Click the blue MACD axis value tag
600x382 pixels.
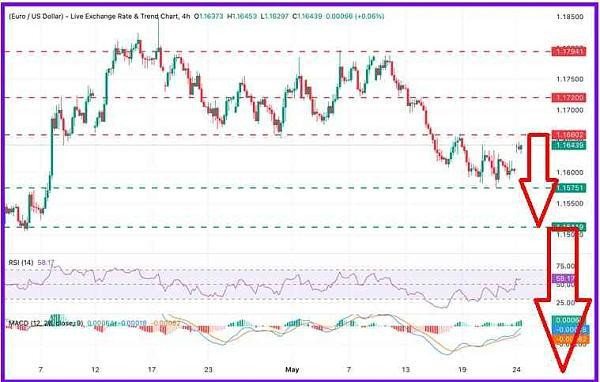click(570, 329)
